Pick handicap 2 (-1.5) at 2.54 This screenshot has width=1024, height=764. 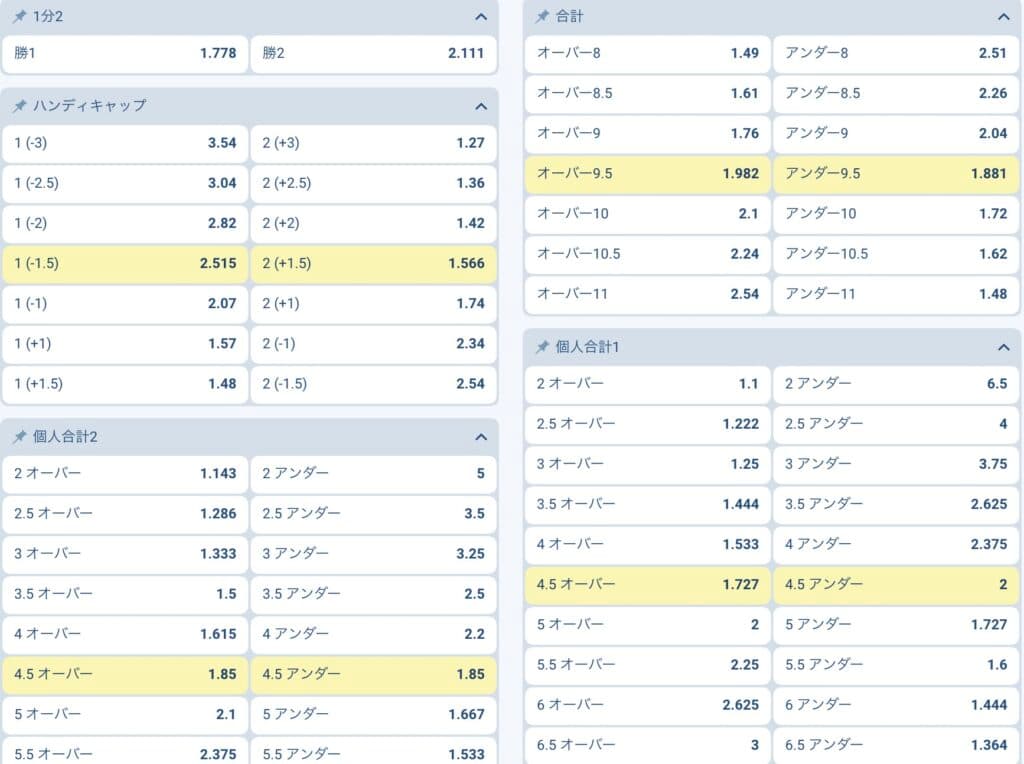pyautogui.click(x=373, y=383)
